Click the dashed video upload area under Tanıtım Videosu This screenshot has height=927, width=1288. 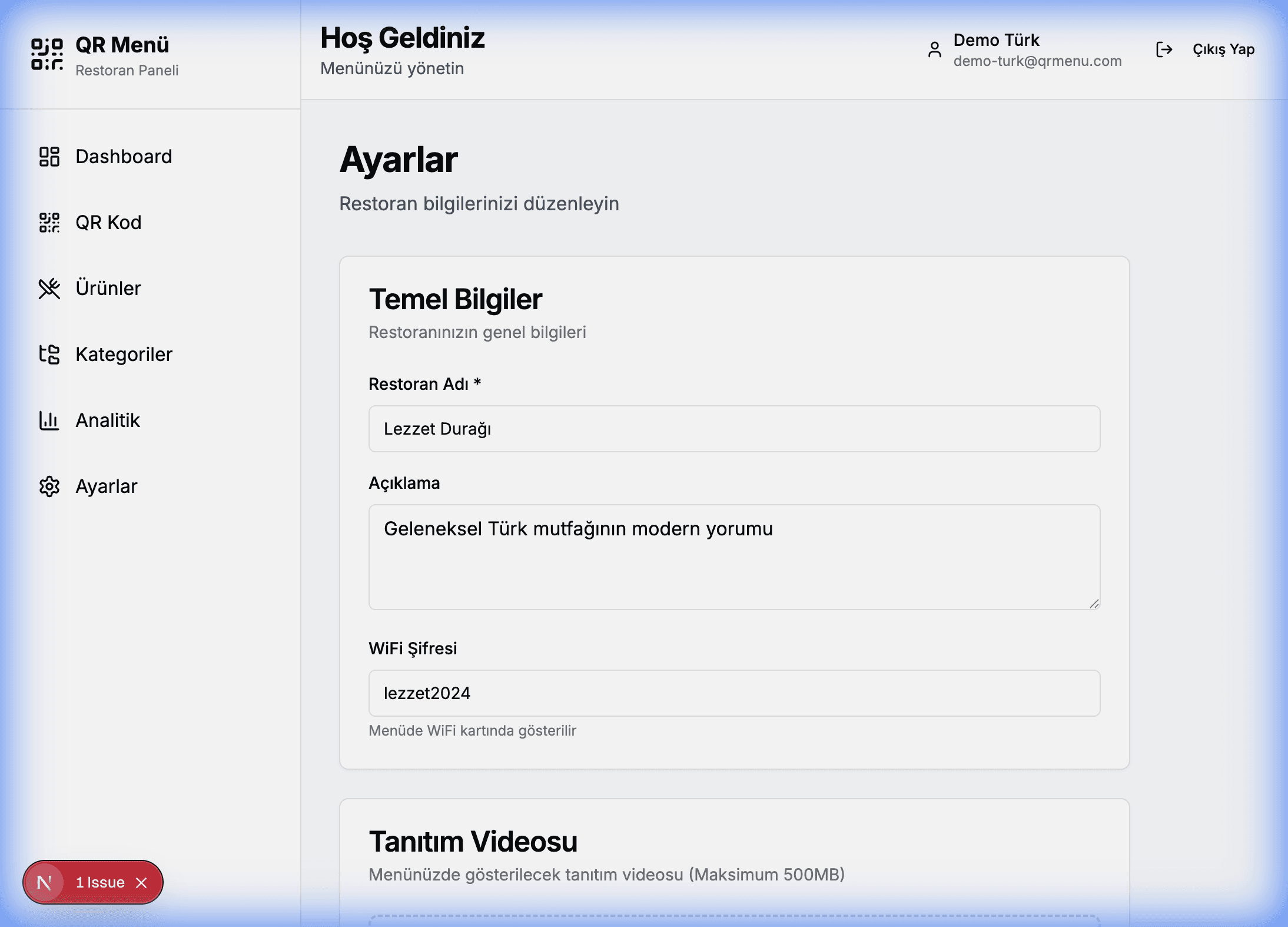(733, 922)
